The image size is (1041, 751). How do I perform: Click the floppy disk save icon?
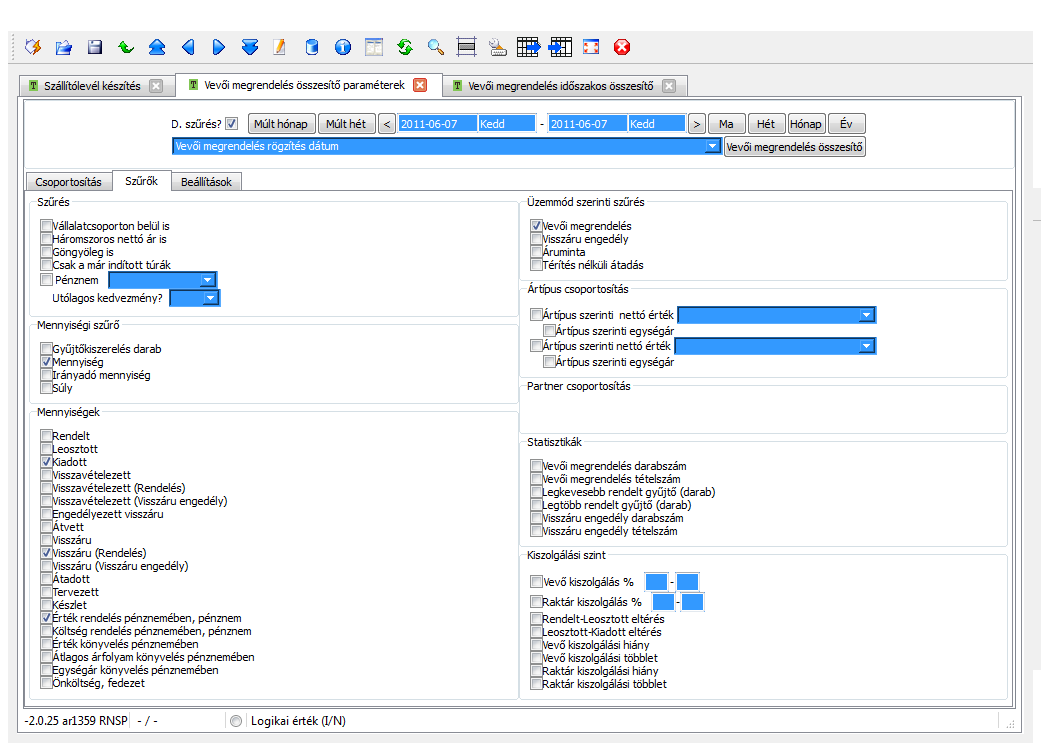tap(95, 47)
